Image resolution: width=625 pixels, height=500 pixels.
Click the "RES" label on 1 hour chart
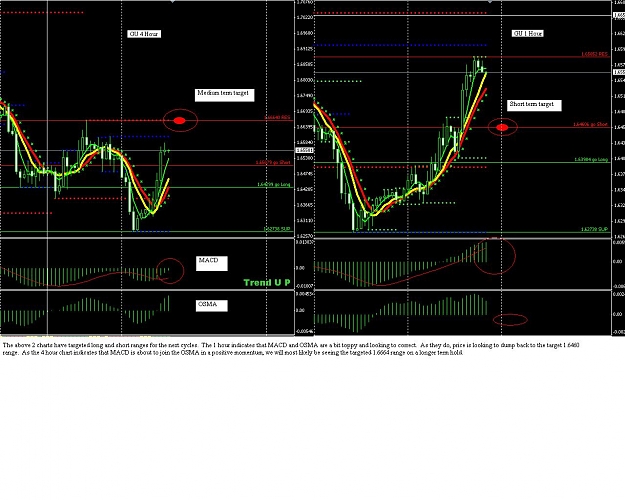click(x=594, y=54)
